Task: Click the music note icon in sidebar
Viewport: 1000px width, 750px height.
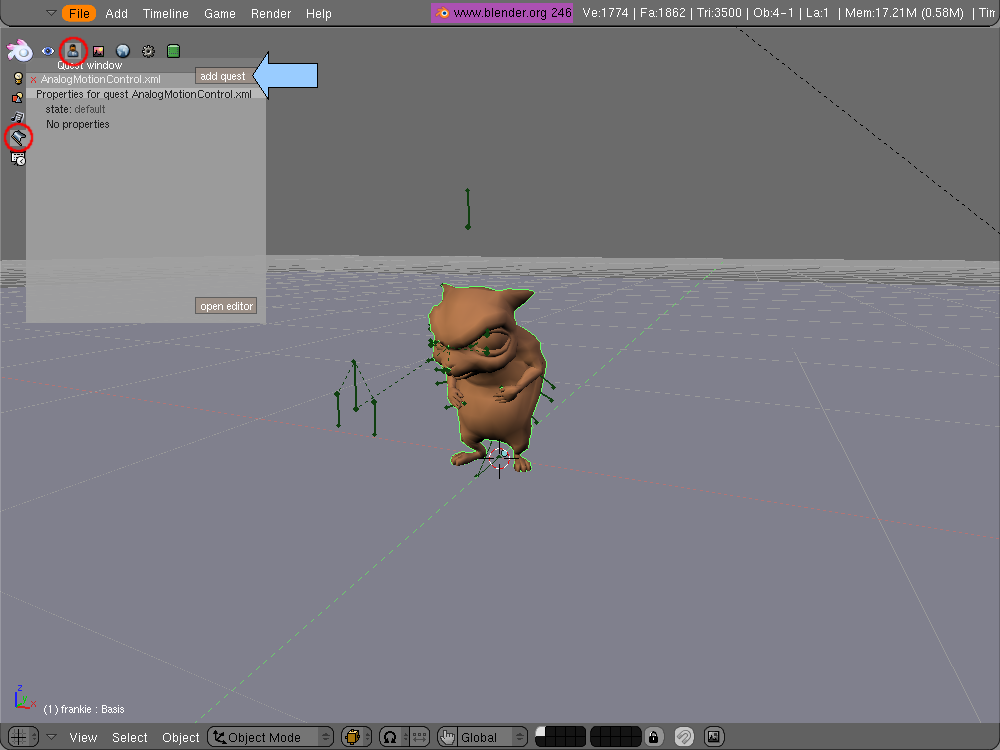Action: (18, 117)
